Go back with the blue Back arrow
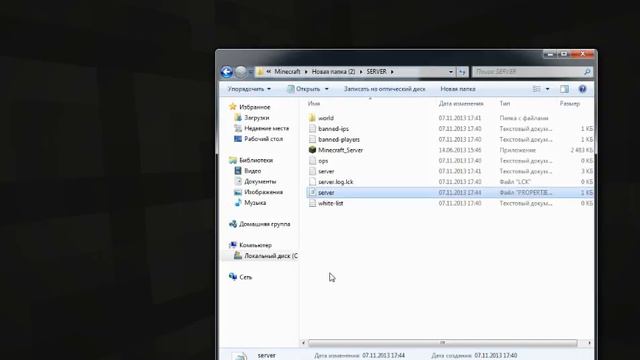 (227, 72)
